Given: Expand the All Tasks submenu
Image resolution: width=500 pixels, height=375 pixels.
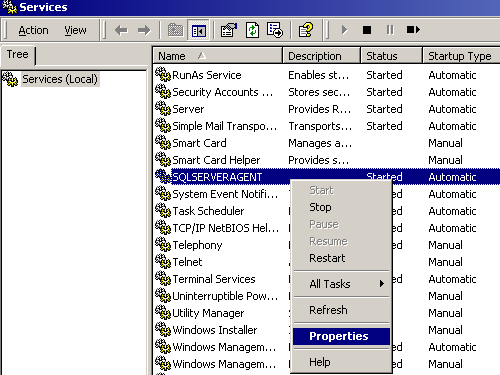Looking at the screenshot, I should 341,284.
